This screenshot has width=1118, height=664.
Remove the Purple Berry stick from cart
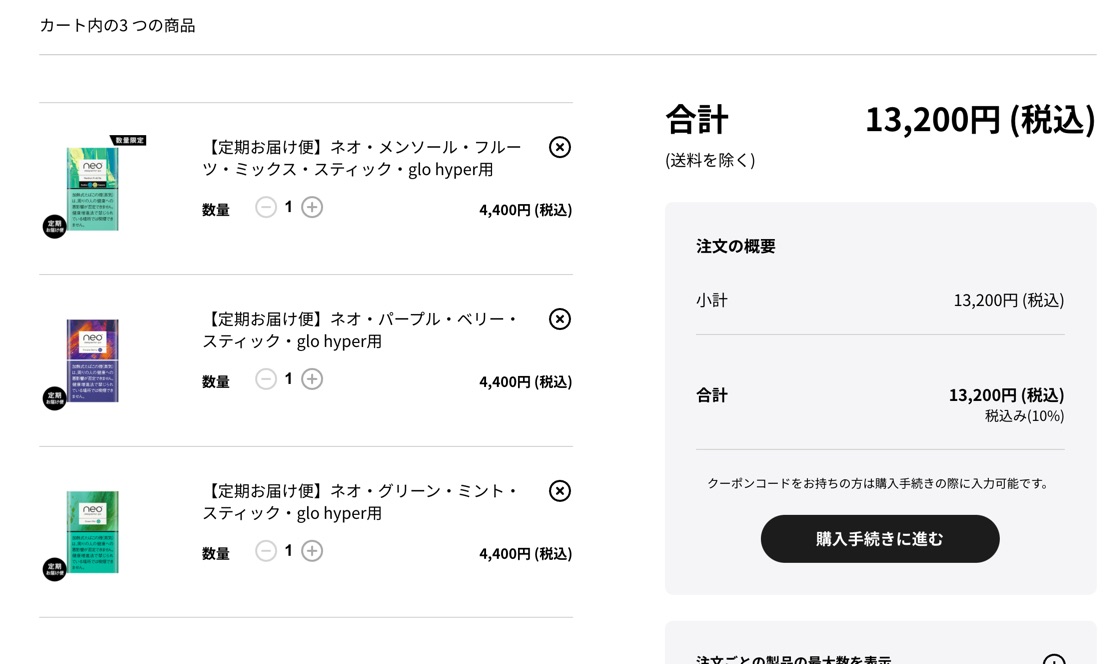[560, 319]
